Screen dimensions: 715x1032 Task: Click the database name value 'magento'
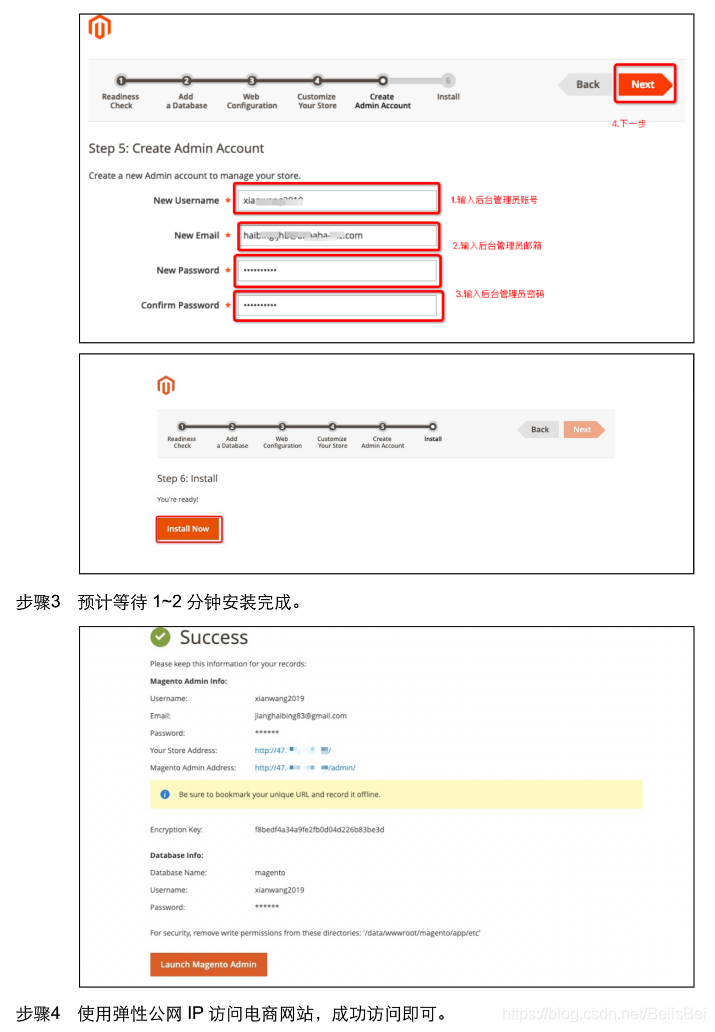coord(270,873)
